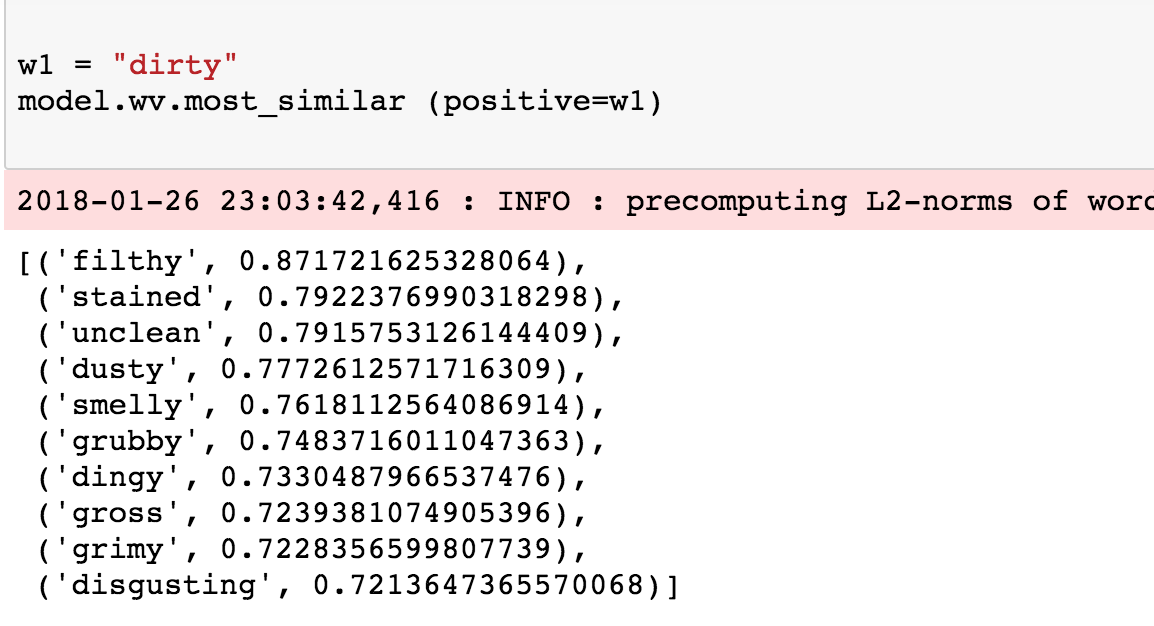Viewport: 1154px width, 626px height.
Task: Click the 'unclean' output entry
Action: [x=330, y=333]
